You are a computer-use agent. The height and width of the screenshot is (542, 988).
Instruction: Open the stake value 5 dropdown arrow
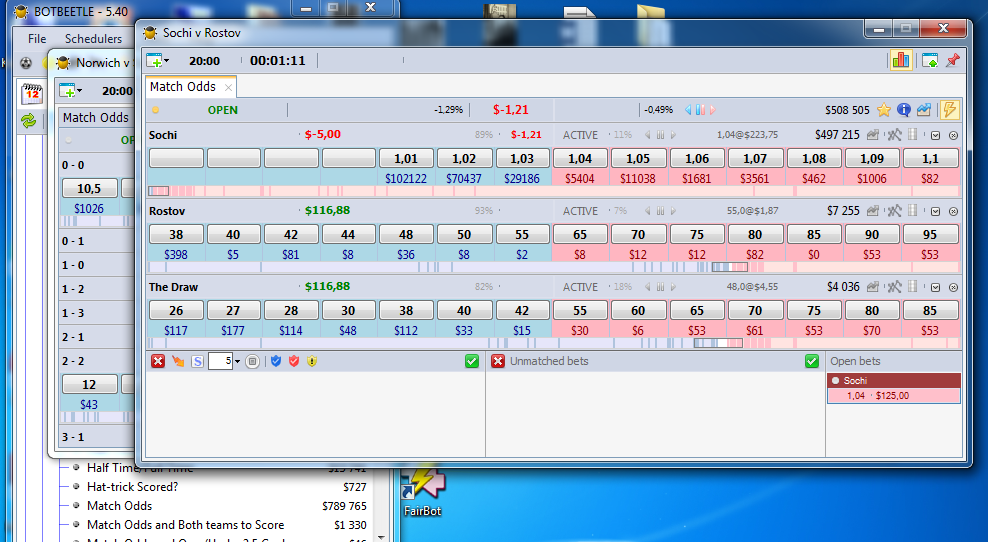tap(237, 362)
